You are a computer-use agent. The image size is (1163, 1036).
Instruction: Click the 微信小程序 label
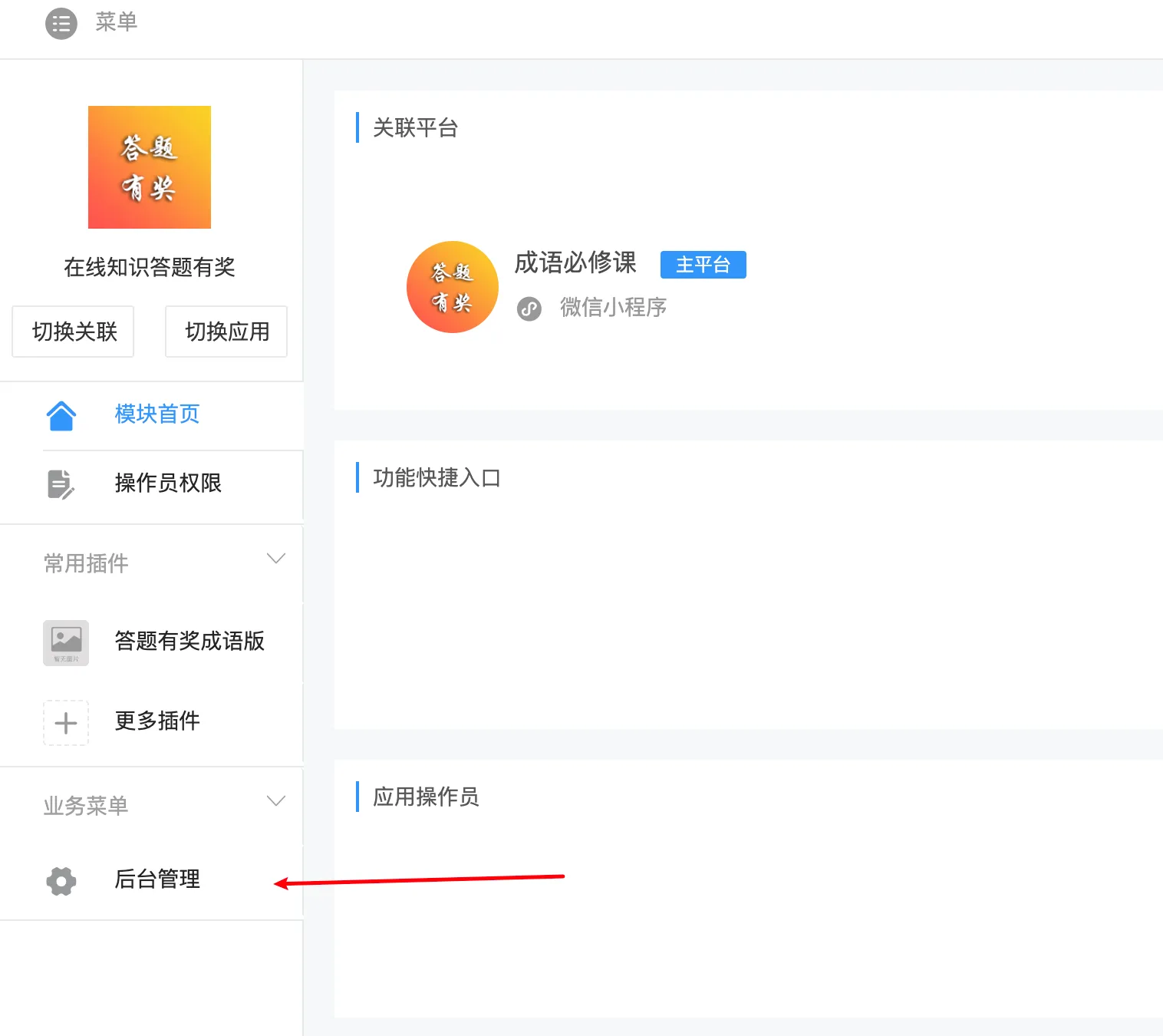click(x=613, y=307)
